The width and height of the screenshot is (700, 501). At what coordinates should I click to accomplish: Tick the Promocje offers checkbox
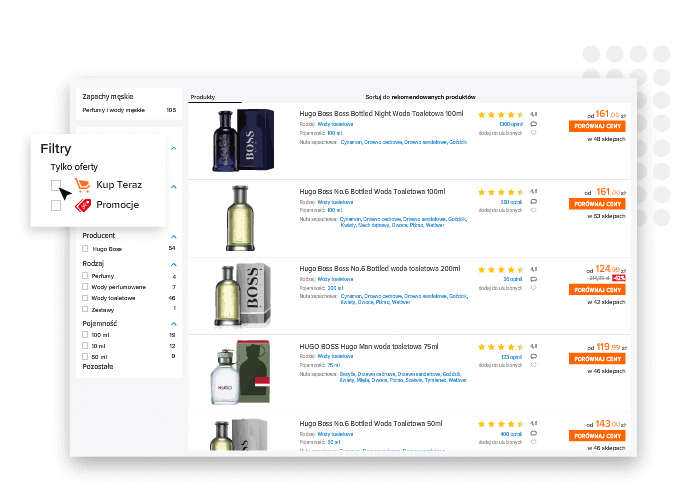point(56,205)
